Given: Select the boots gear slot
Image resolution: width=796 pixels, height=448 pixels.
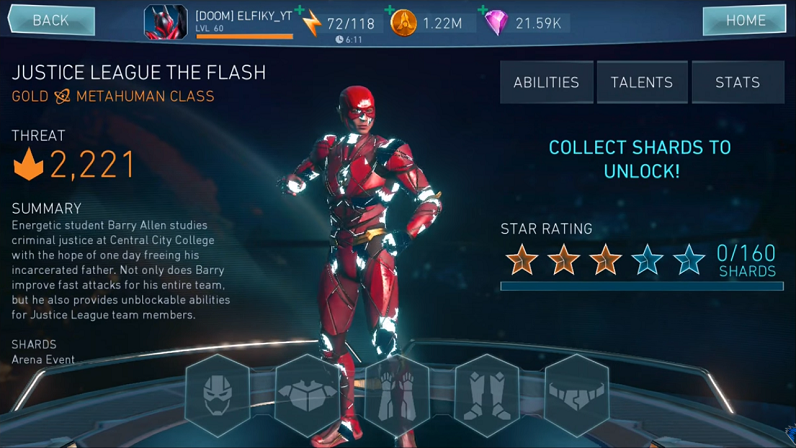Looking at the screenshot, I should [x=487, y=396].
